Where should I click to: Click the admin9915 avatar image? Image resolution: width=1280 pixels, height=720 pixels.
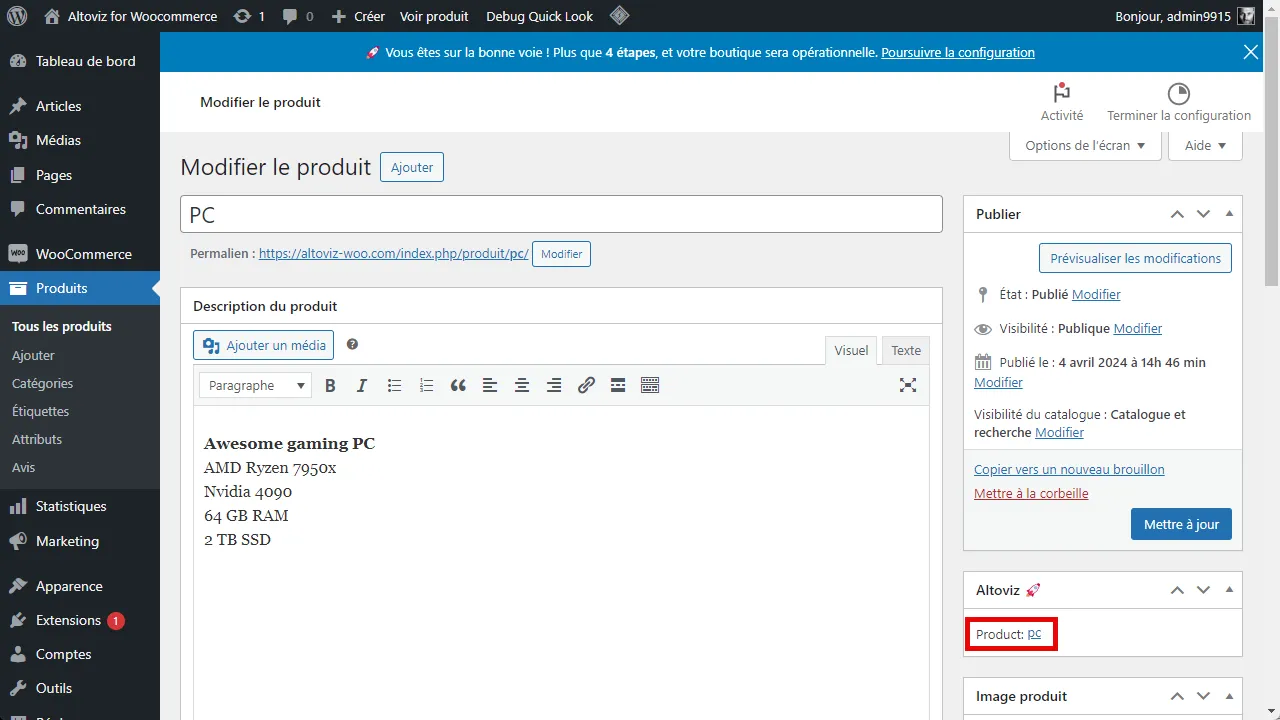(1246, 16)
